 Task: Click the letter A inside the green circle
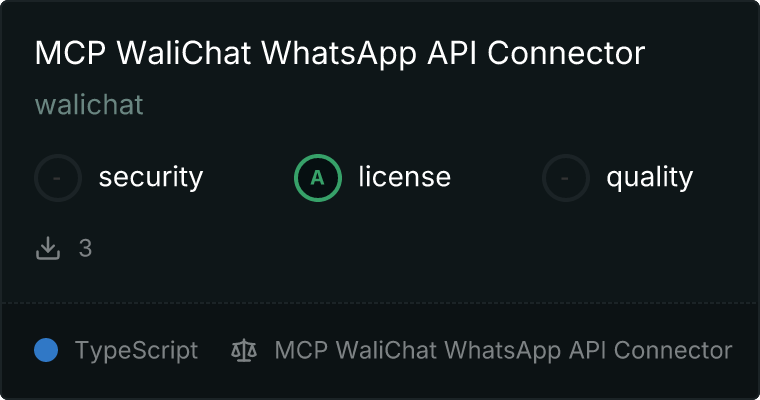pyautogui.click(x=317, y=178)
